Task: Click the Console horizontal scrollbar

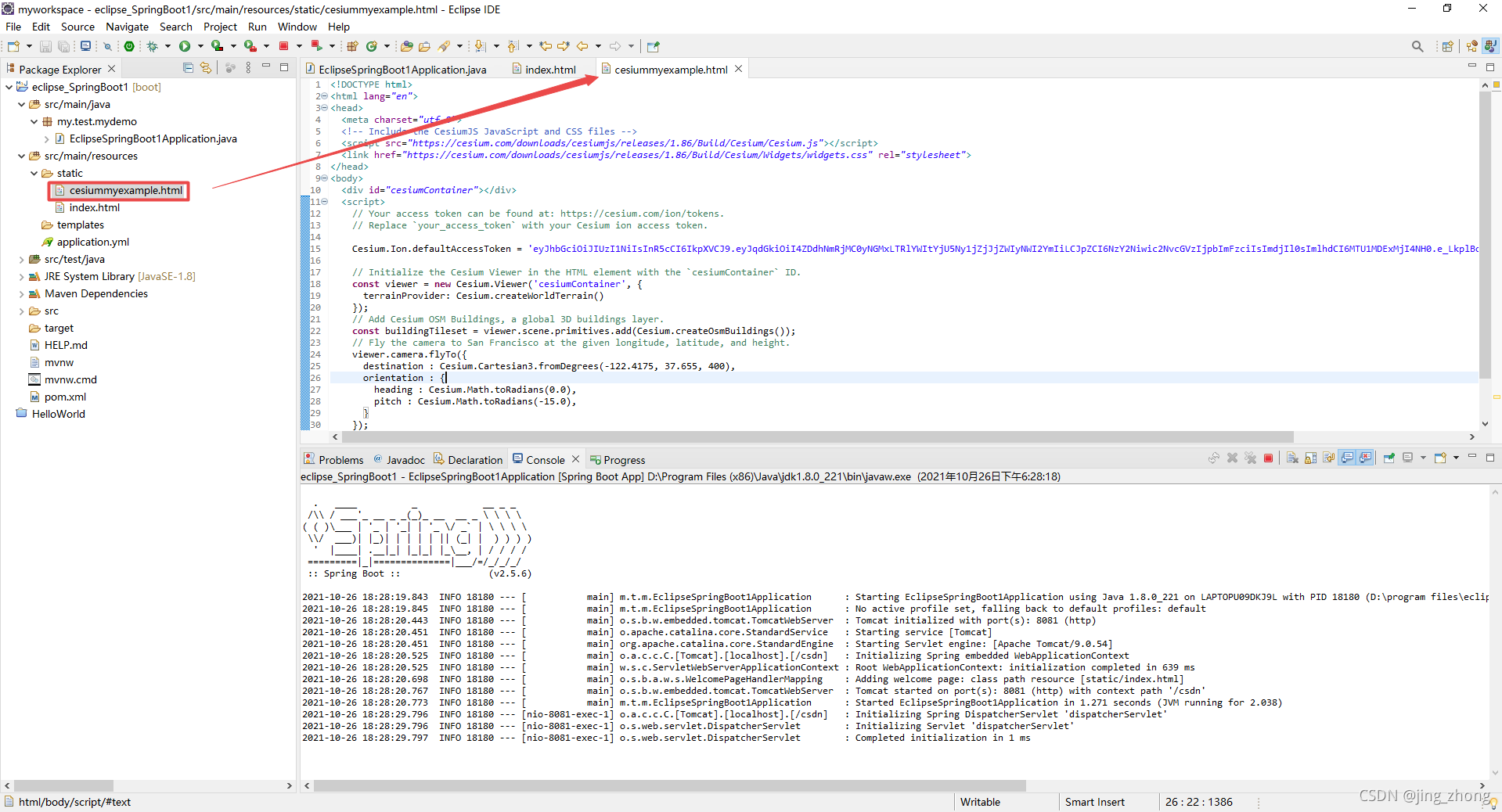Action: coord(669,785)
